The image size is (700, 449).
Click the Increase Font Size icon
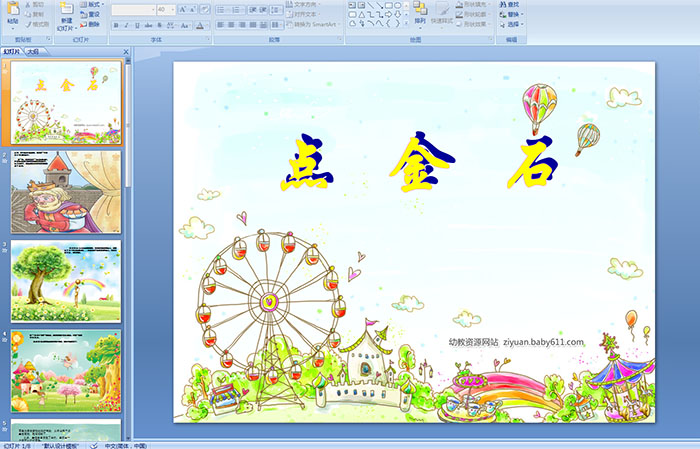click(x=181, y=9)
